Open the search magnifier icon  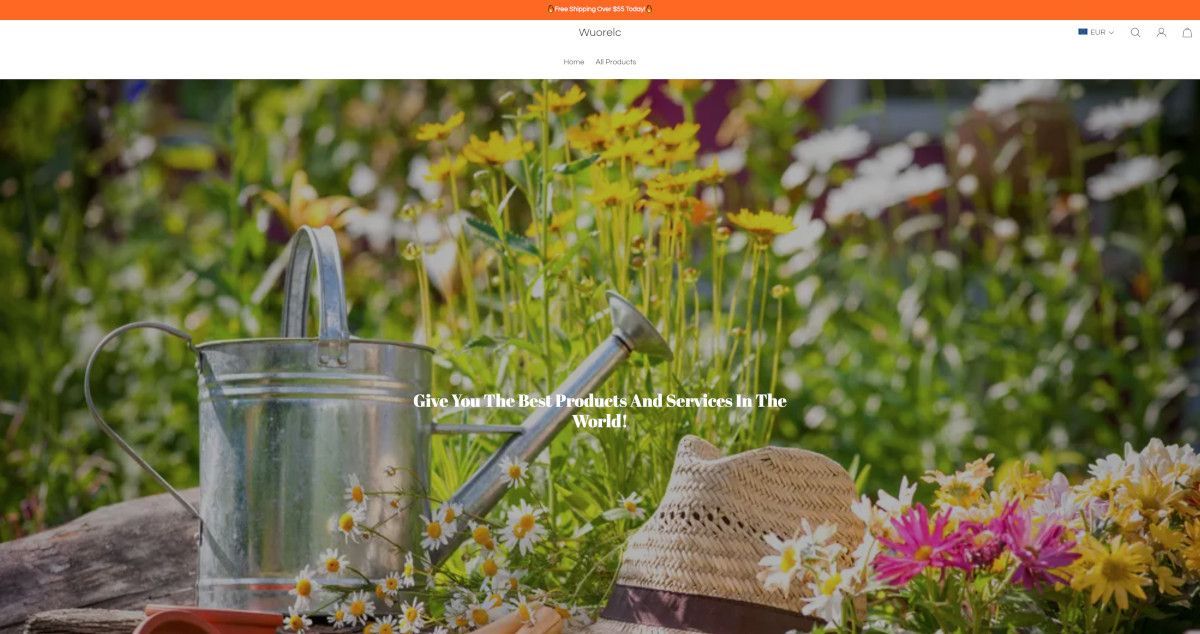(x=1135, y=32)
